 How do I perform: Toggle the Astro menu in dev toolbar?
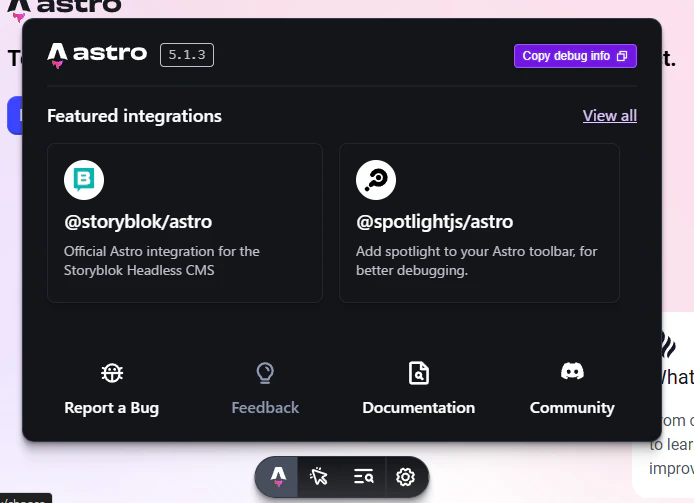(278, 477)
